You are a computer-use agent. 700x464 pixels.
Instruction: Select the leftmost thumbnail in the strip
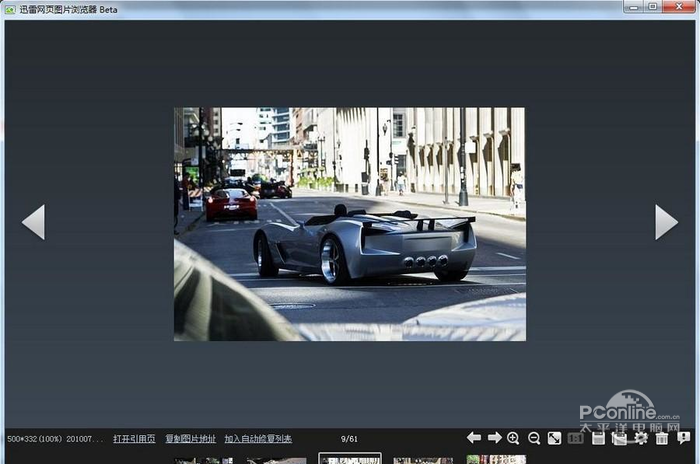(x=204, y=460)
